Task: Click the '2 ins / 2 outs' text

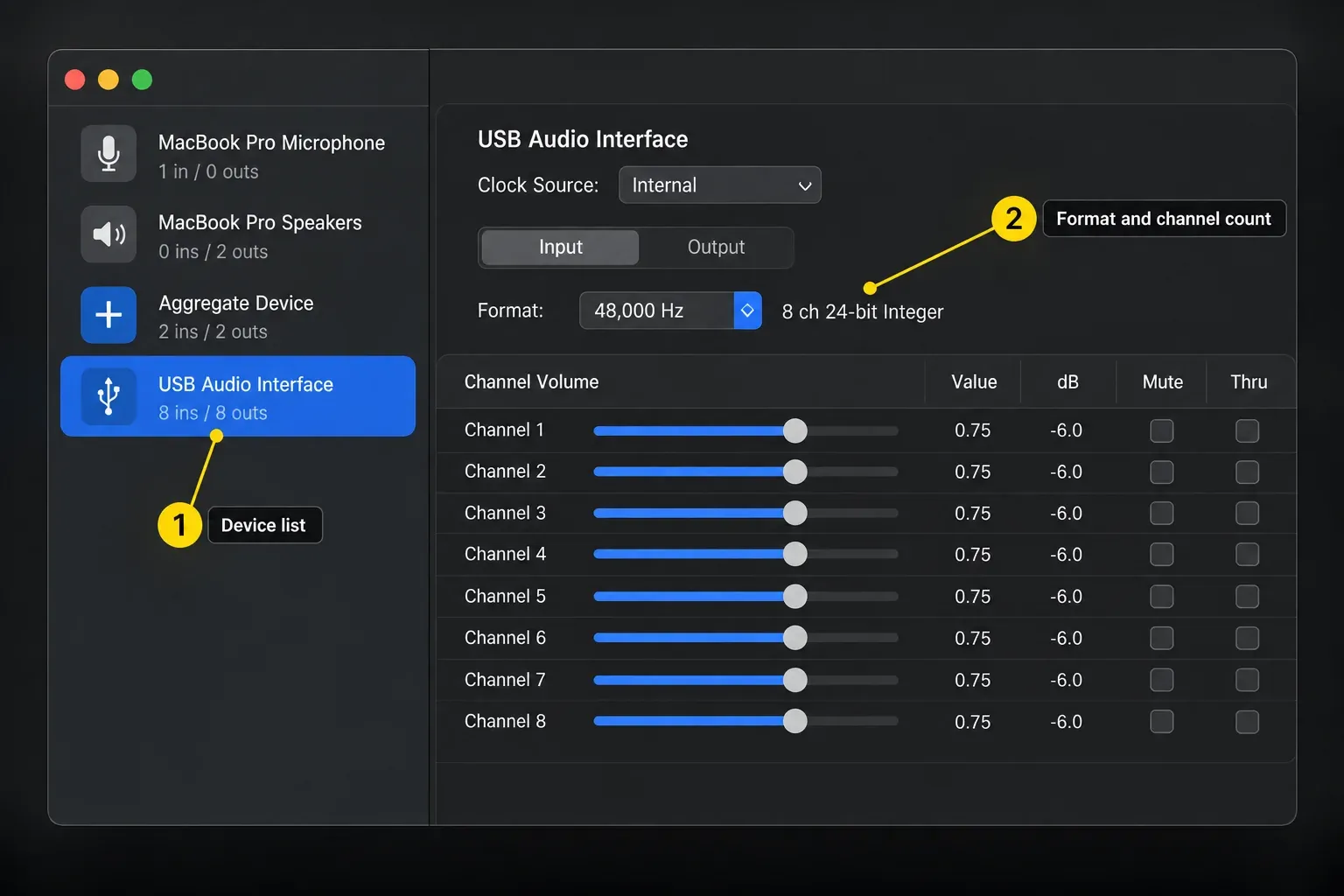Action: click(x=213, y=332)
